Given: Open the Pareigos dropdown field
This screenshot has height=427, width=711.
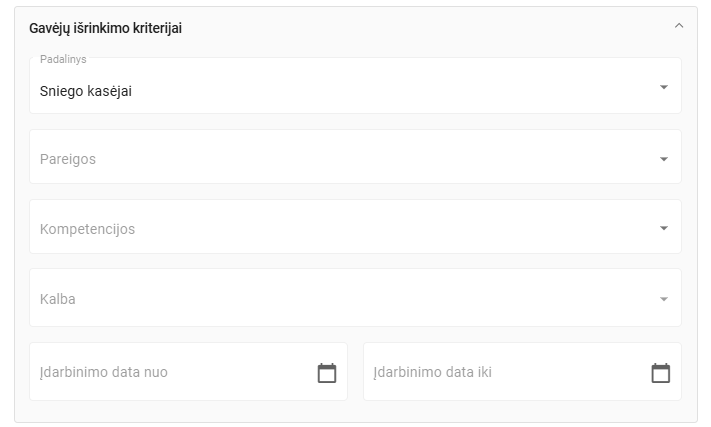Looking at the screenshot, I should (x=355, y=156).
